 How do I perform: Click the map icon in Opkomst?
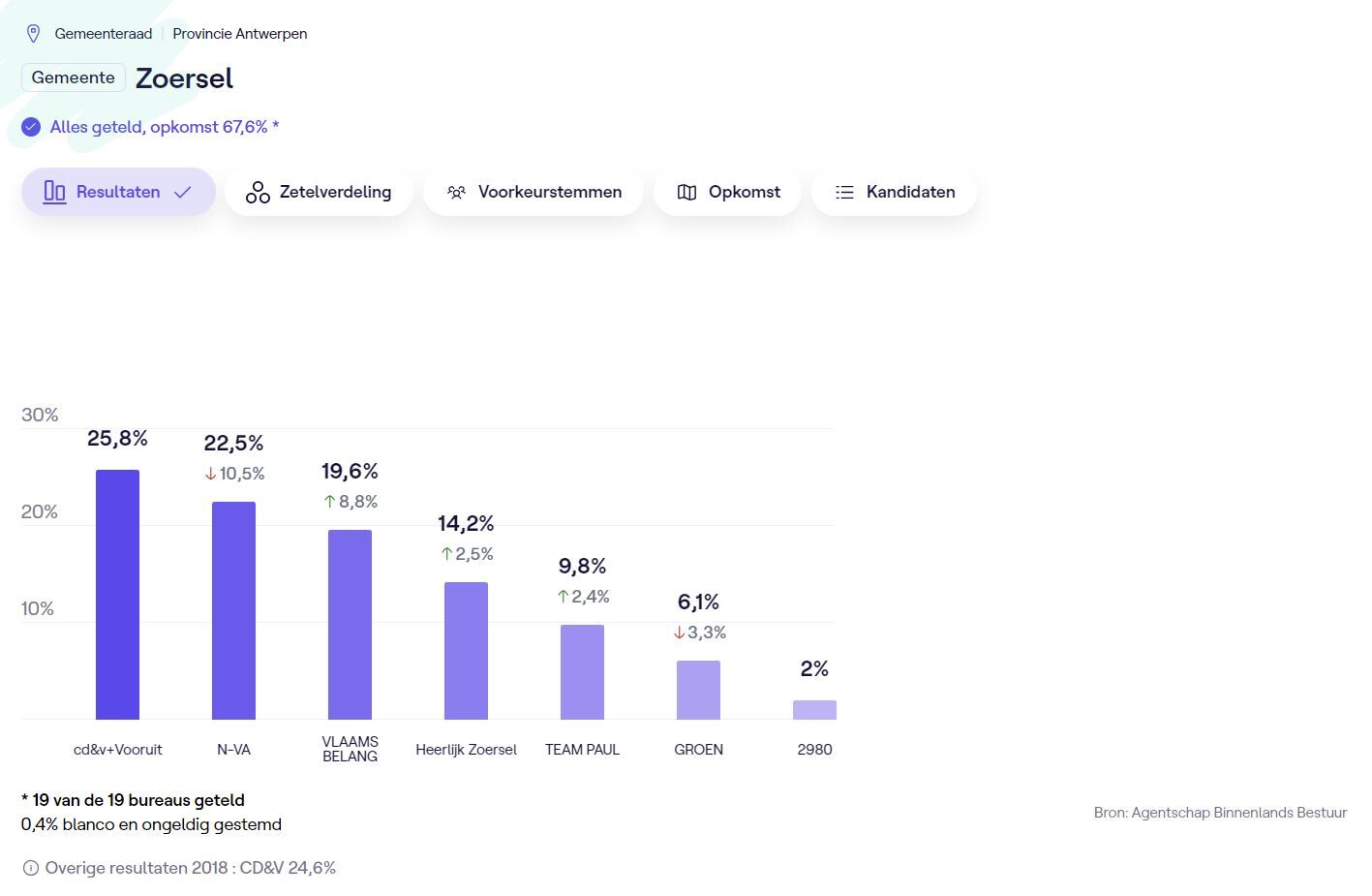point(687,192)
